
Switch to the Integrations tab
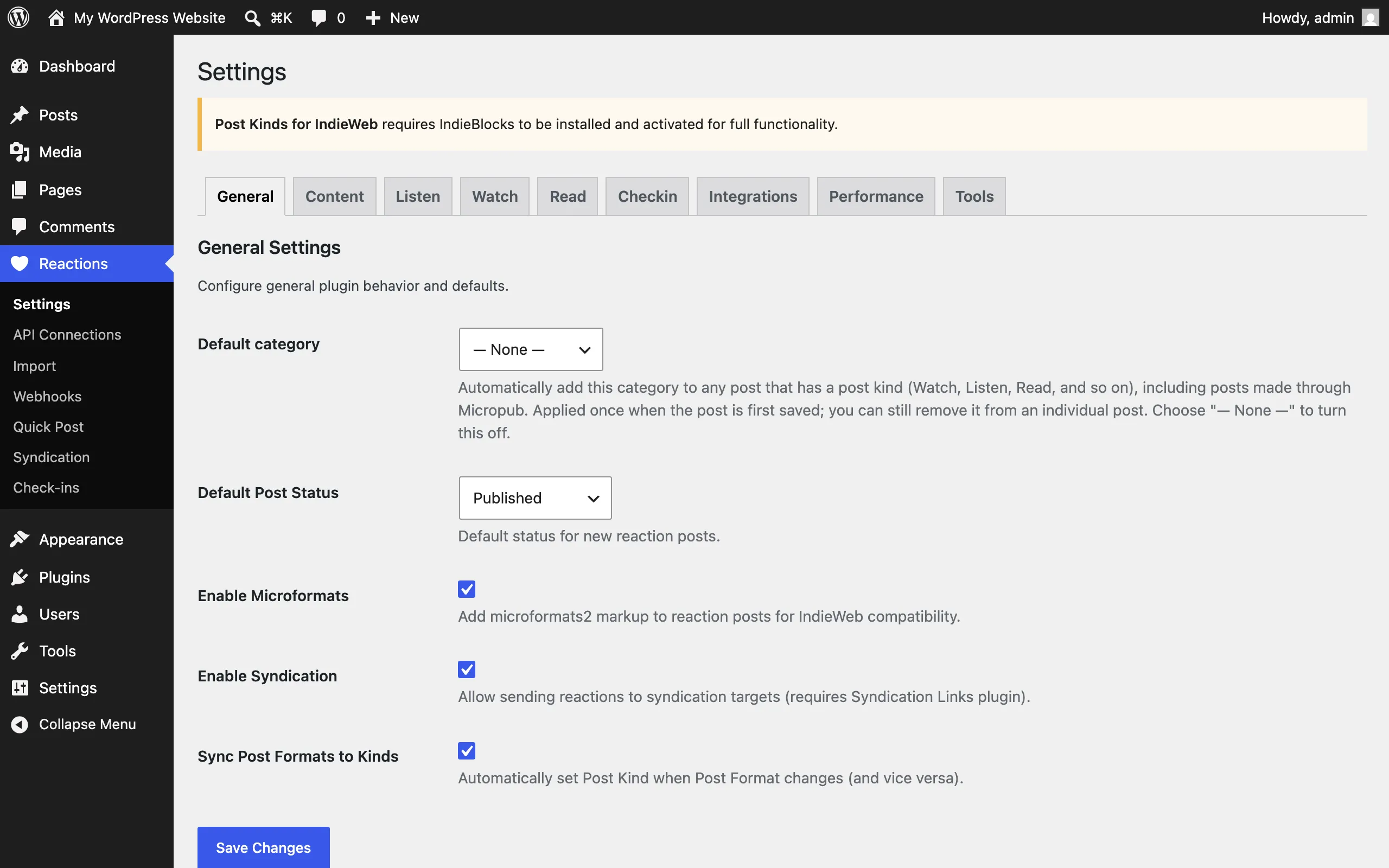(753, 196)
